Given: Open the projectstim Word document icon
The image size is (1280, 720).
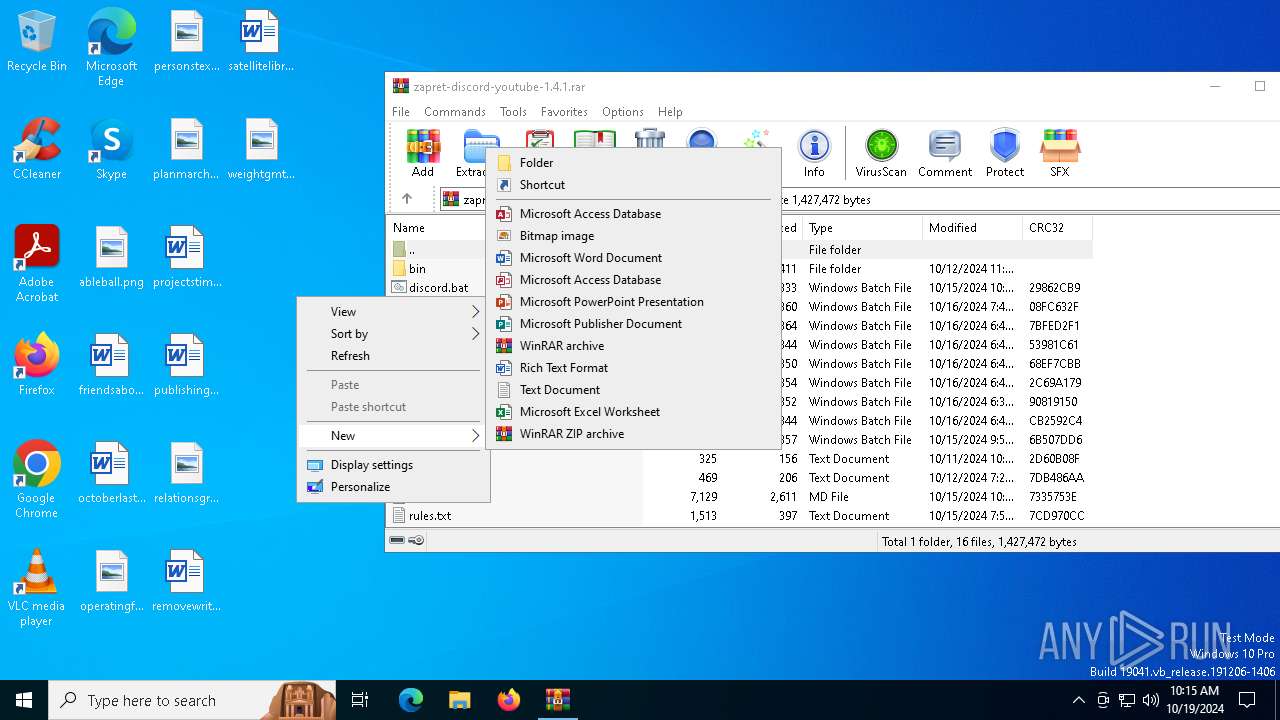Looking at the screenshot, I should click(x=186, y=257).
